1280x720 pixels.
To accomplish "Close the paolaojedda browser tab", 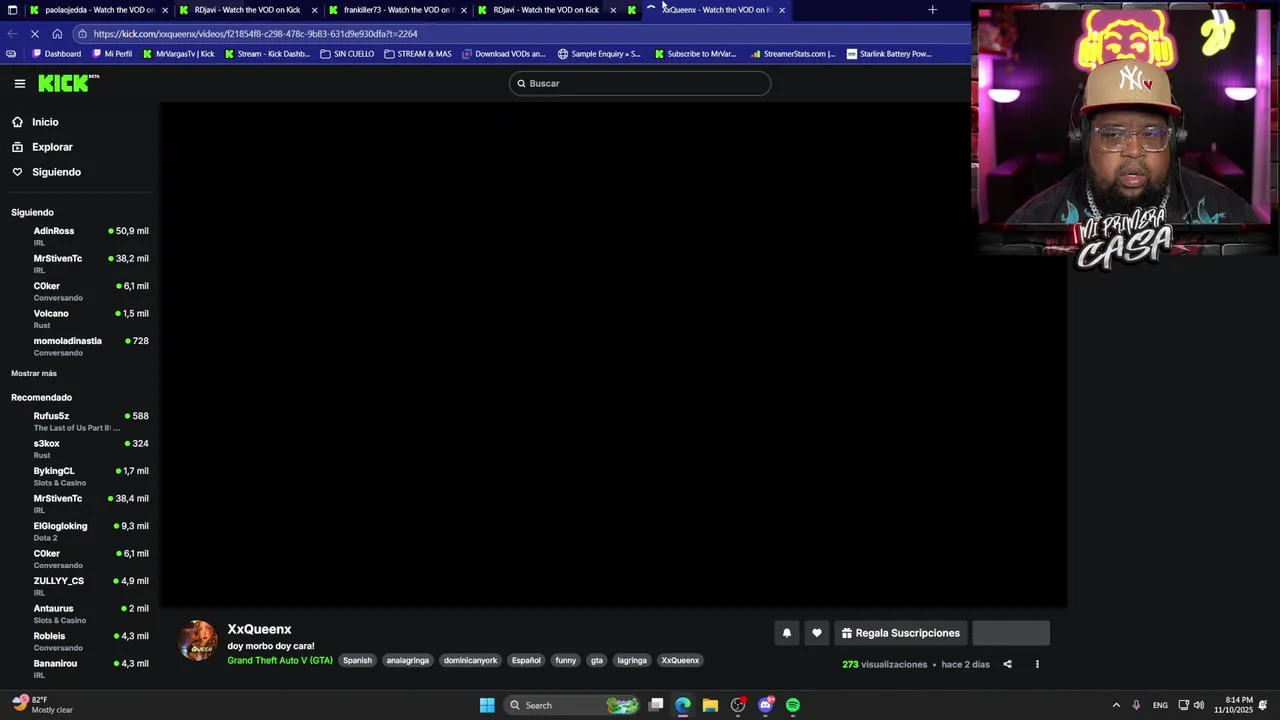I will (x=165, y=10).
